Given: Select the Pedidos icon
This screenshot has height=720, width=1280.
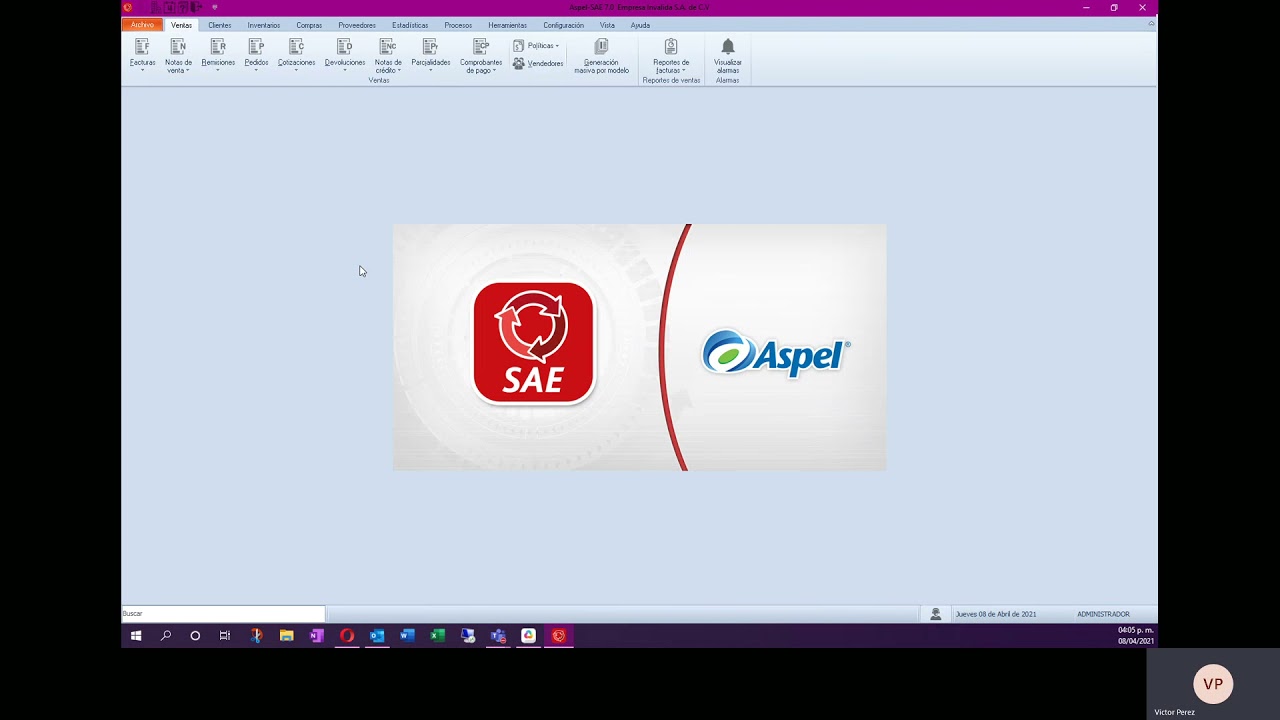Looking at the screenshot, I should click(x=256, y=46).
